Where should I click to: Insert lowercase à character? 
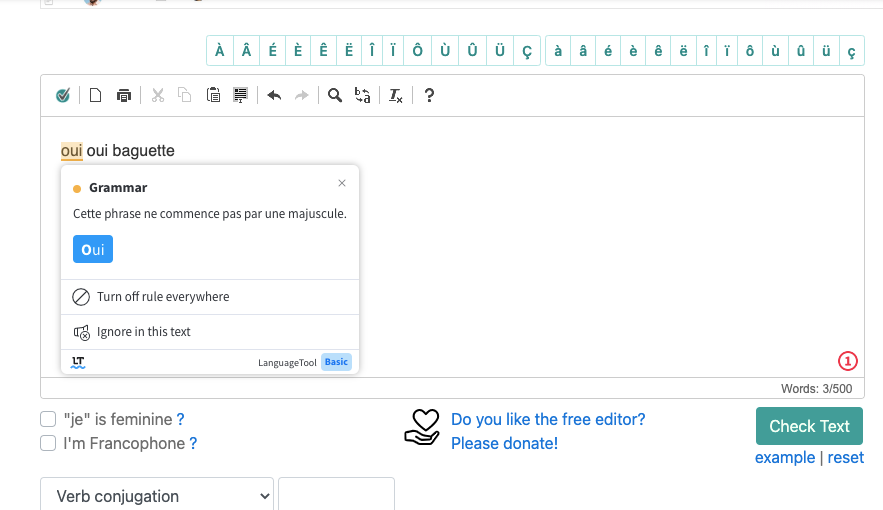[558, 51]
